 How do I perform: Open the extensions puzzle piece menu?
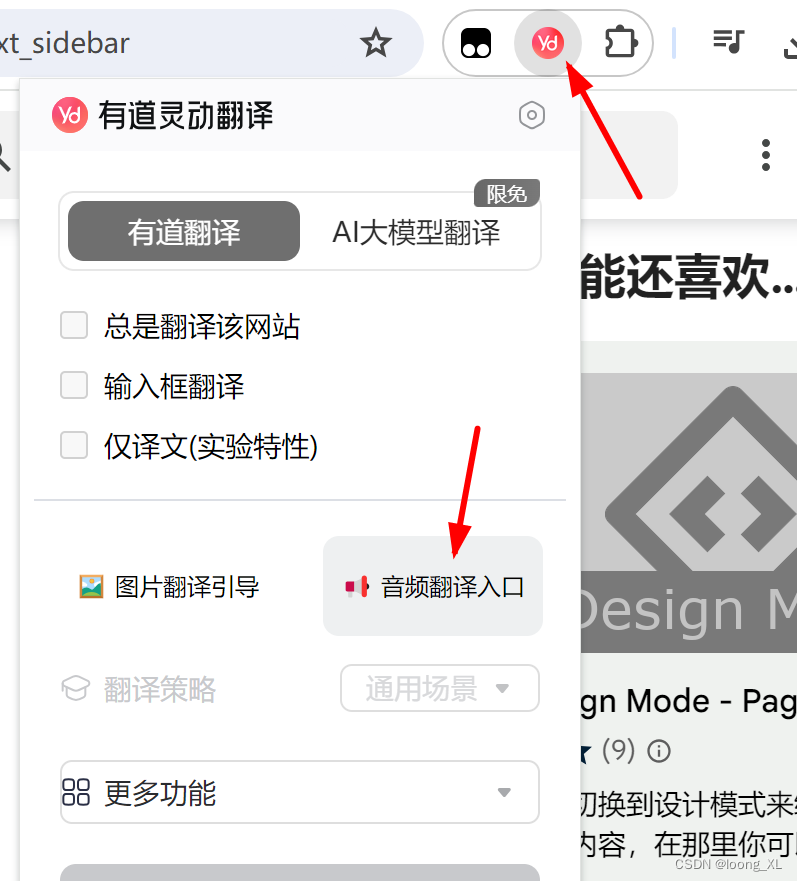(621, 43)
